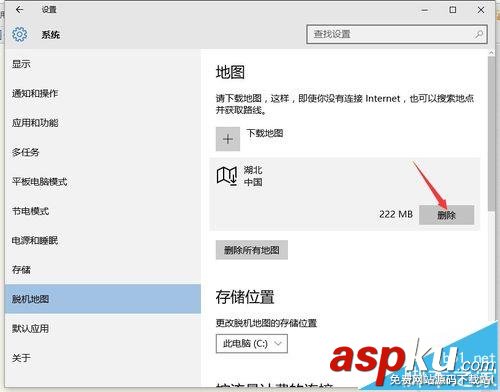Click 删除所有地图 button
The height and width of the screenshot is (392, 500).
coord(252,250)
